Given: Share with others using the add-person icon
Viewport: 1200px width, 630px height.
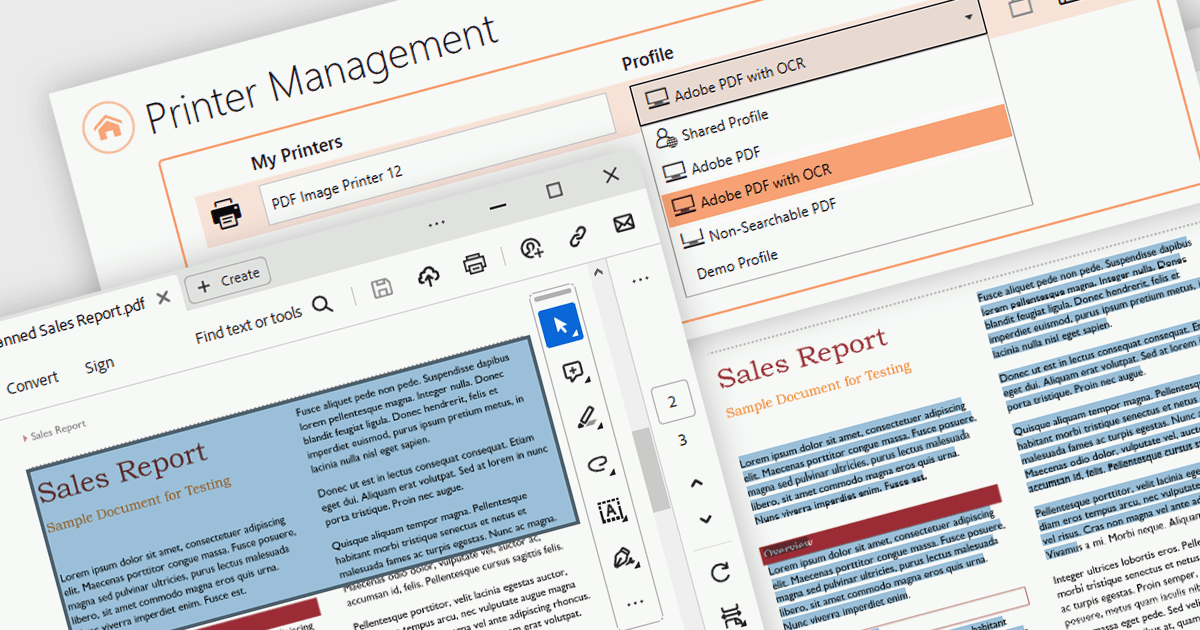Looking at the screenshot, I should (x=531, y=249).
